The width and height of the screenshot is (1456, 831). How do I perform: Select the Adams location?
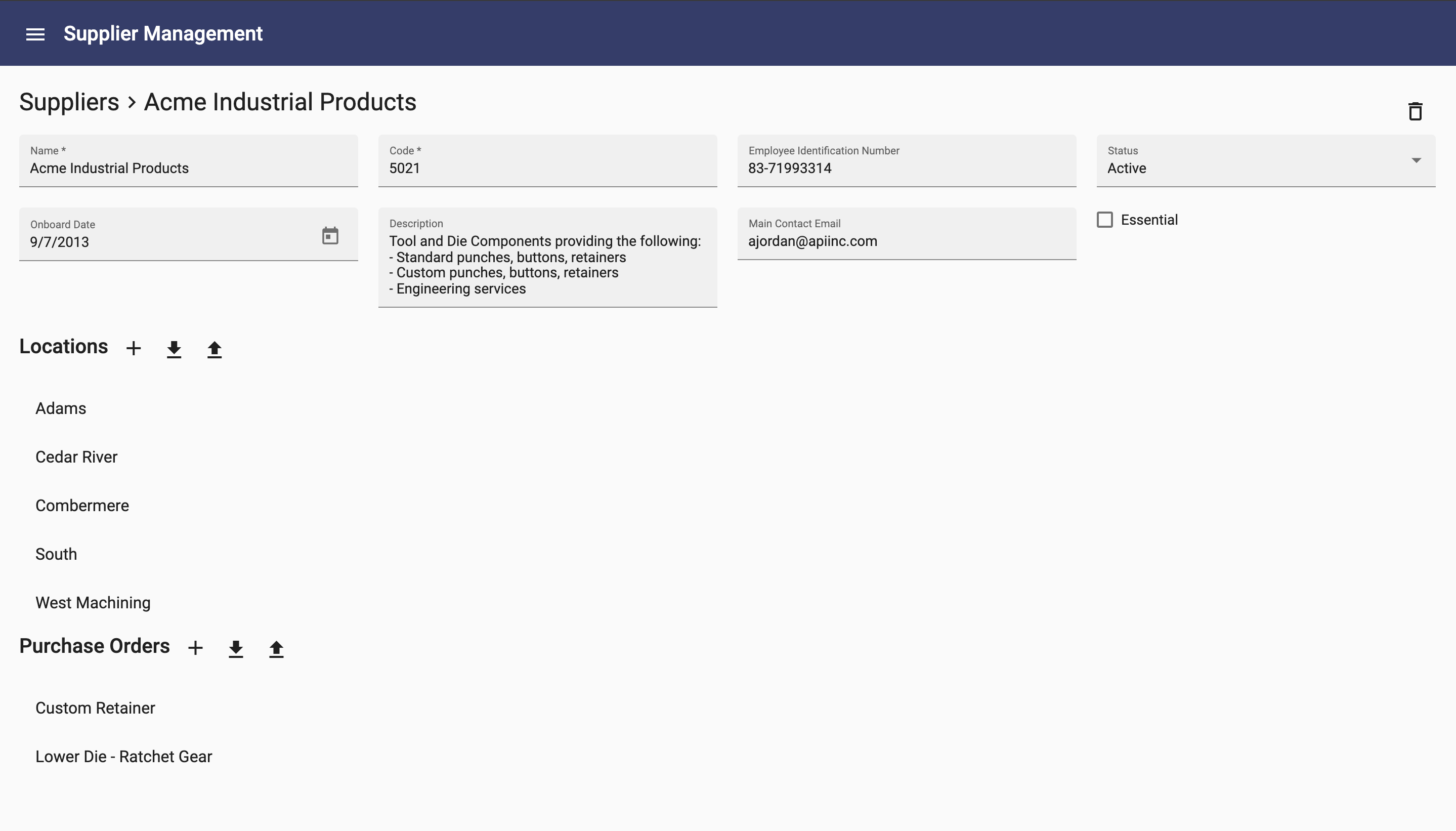[x=60, y=408]
